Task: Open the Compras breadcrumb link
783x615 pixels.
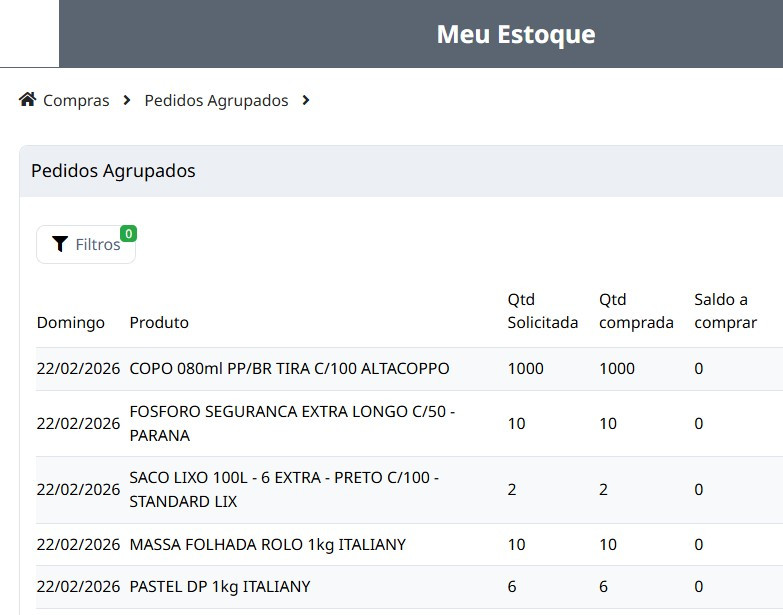Action: (x=76, y=100)
